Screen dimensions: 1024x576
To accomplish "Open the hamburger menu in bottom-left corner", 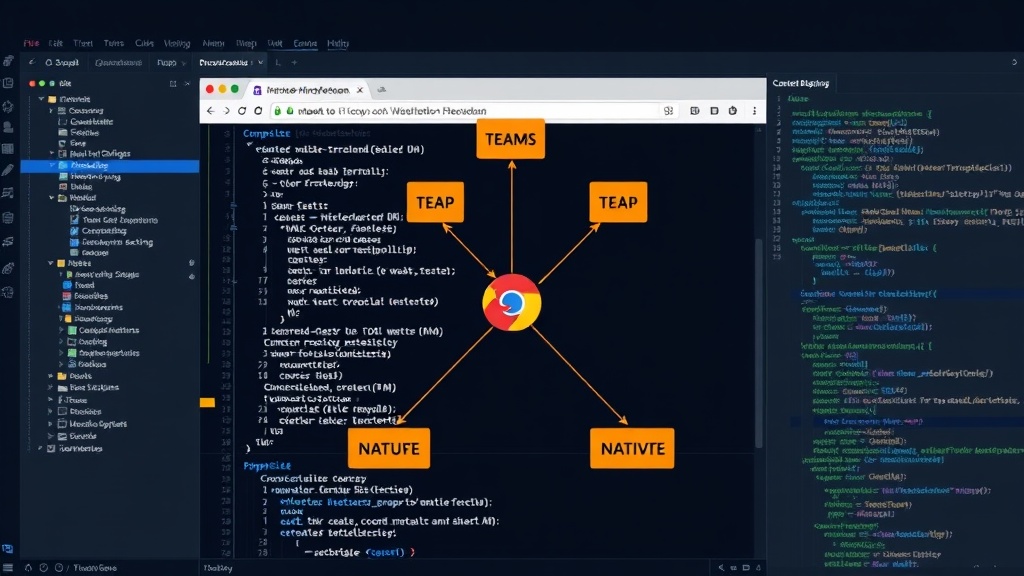I will point(8,568).
